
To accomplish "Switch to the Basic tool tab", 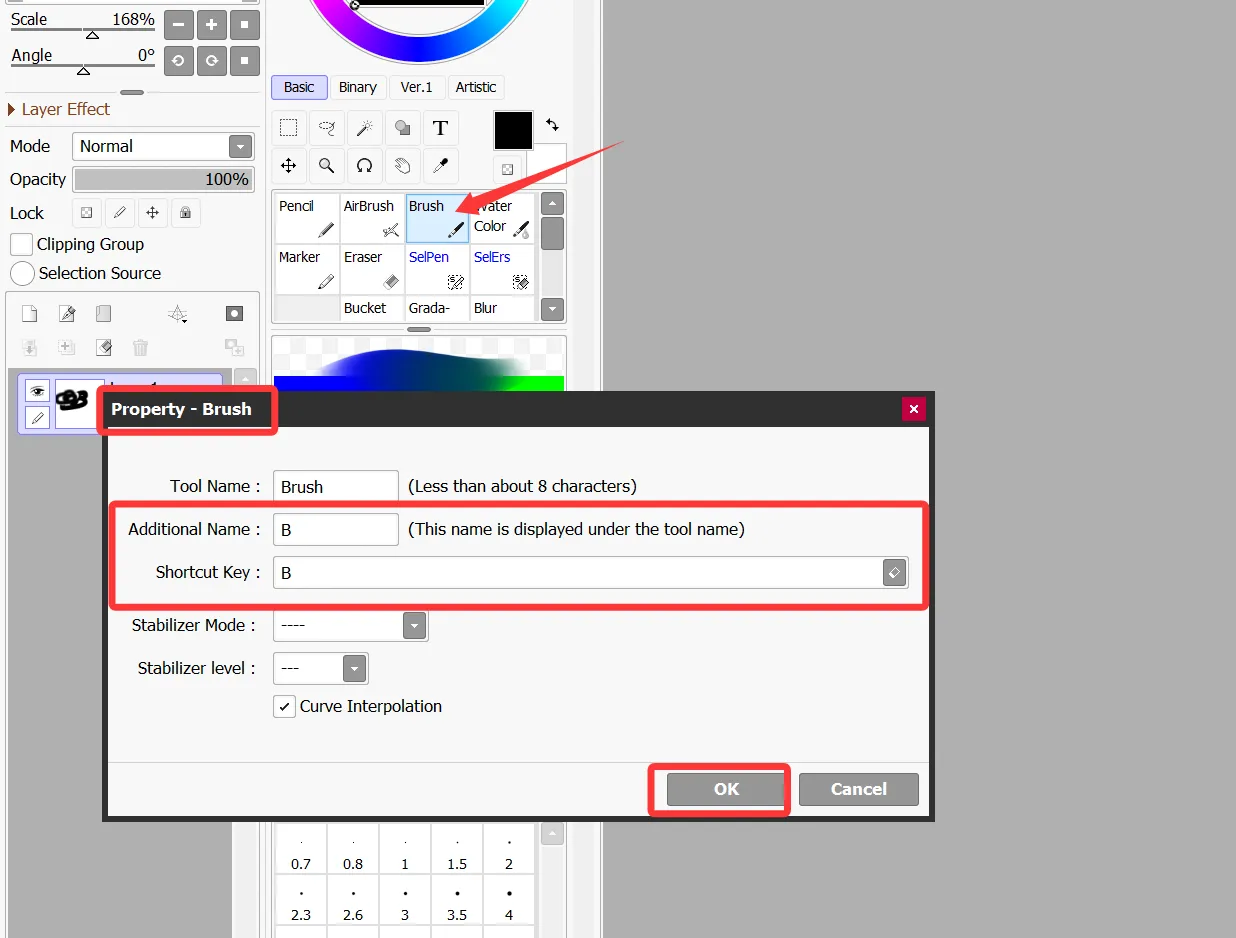I will tap(299, 87).
